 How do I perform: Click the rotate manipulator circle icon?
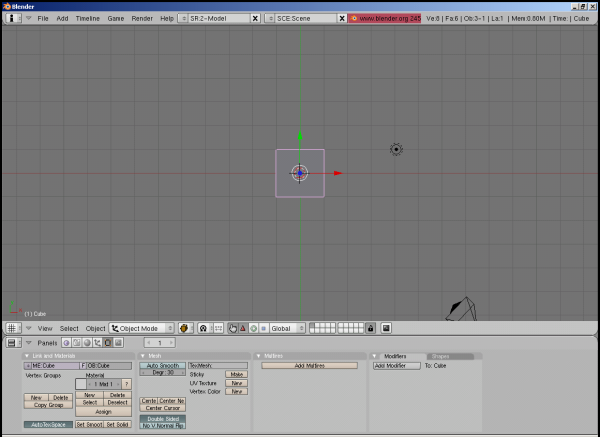pos(253,328)
